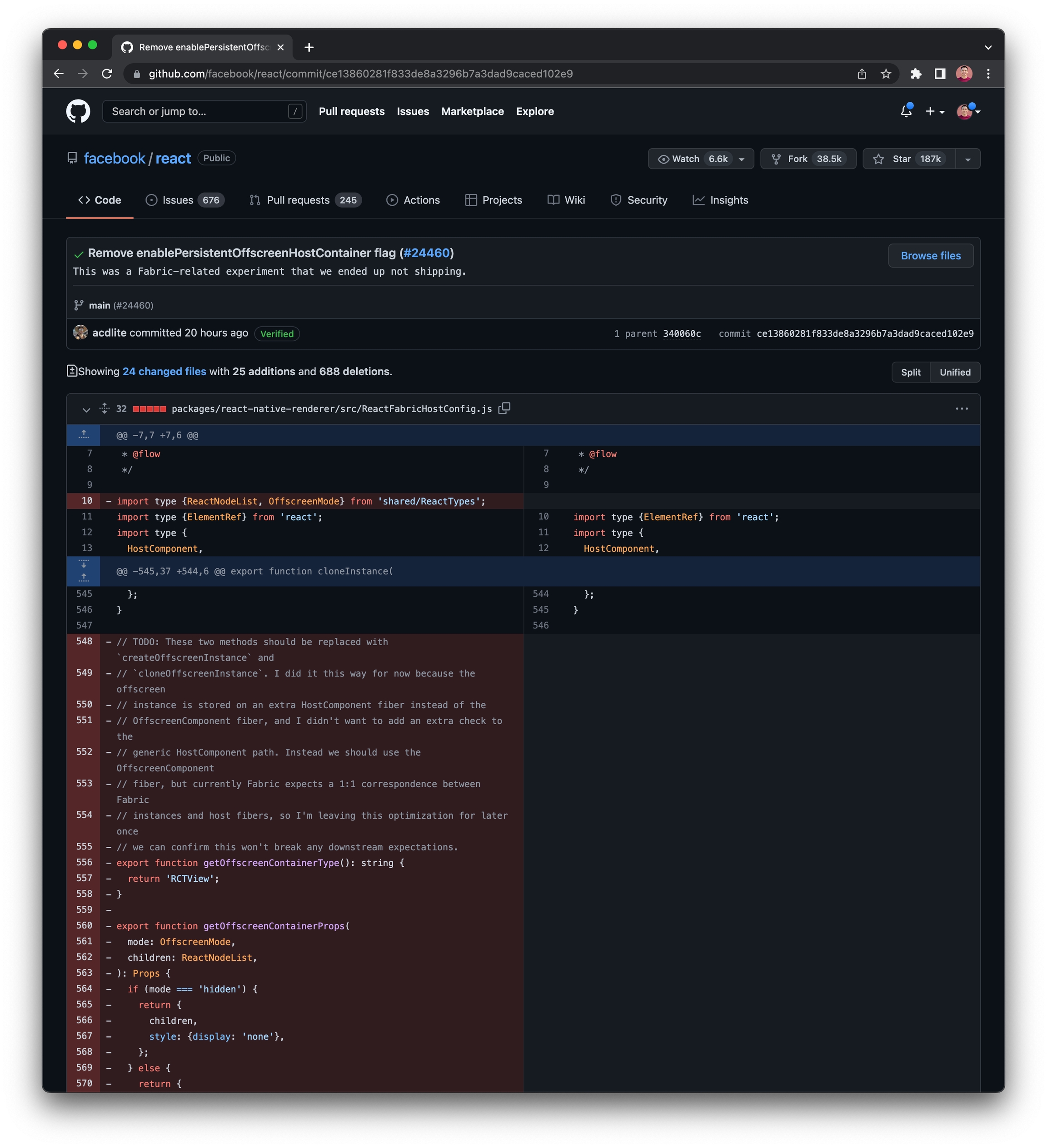This screenshot has width=1047, height=1148.
Task: Open the main branch link
Action: 99,305
